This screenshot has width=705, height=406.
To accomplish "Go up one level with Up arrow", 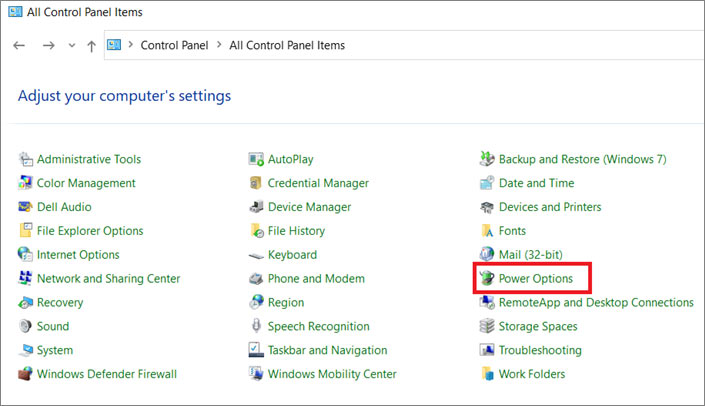I will click(x=91, y=46).
